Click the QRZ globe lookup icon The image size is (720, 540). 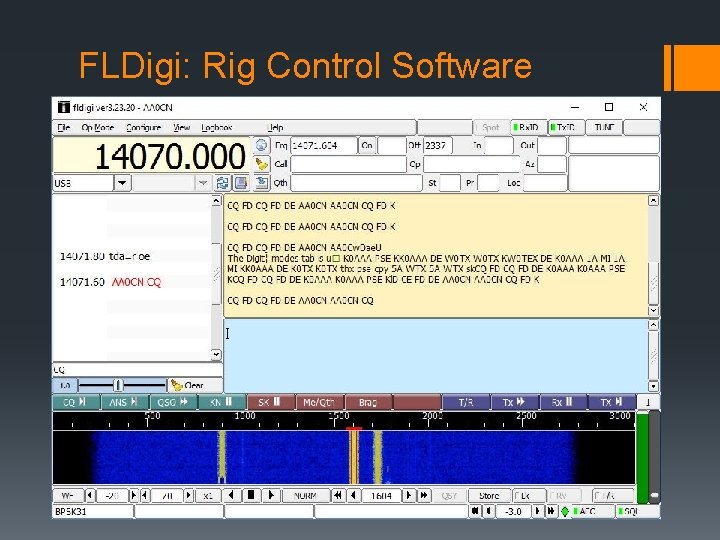tap(261, 146)
